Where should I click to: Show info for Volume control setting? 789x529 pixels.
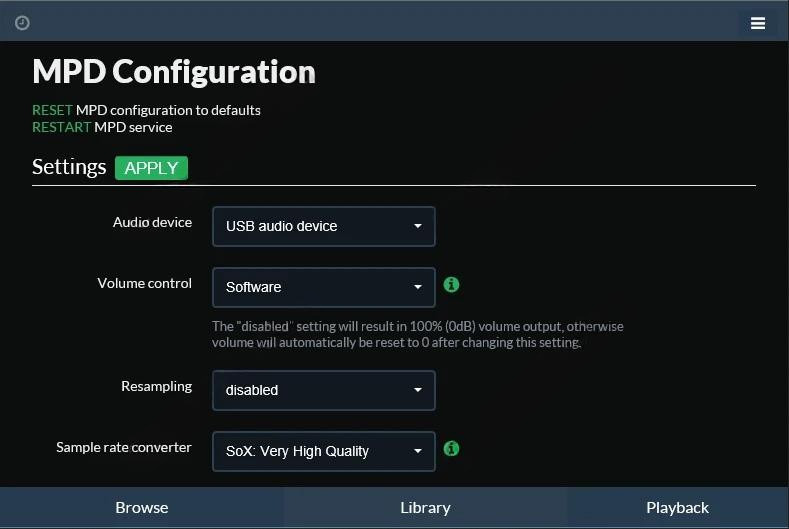pyautogui.click(x=451, y=285)
